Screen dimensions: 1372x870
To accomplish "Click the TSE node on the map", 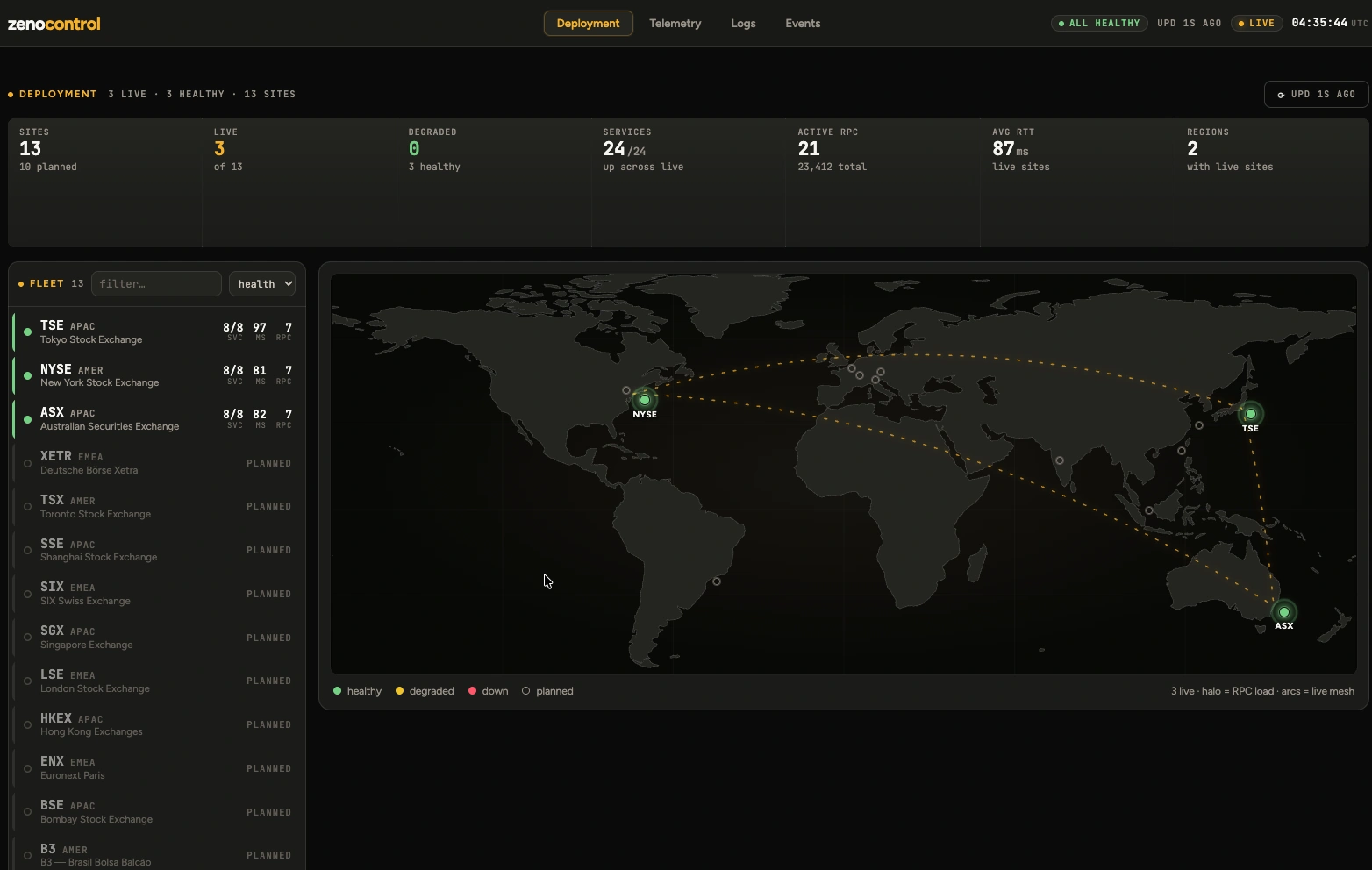I will coord(1251,414).
